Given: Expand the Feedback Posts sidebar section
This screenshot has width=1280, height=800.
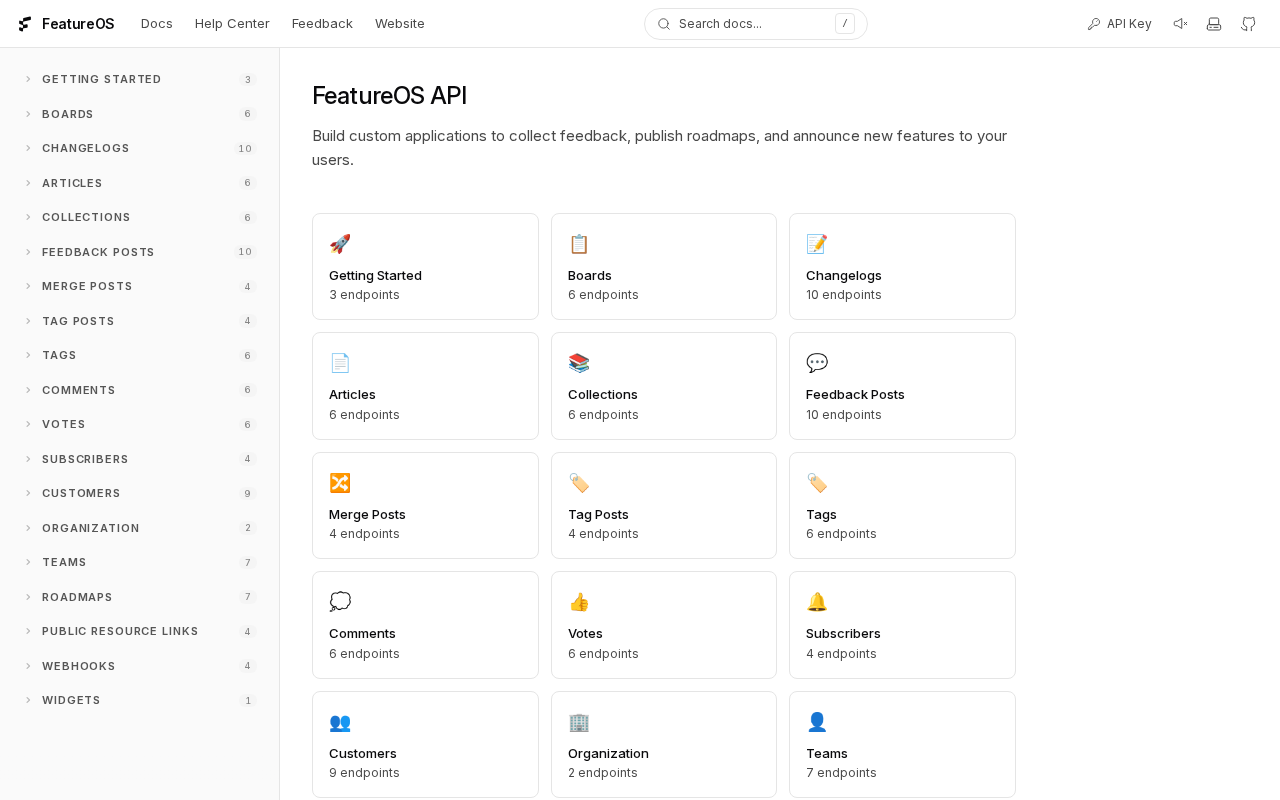Looking at the screenshot, I should point(98,252).
